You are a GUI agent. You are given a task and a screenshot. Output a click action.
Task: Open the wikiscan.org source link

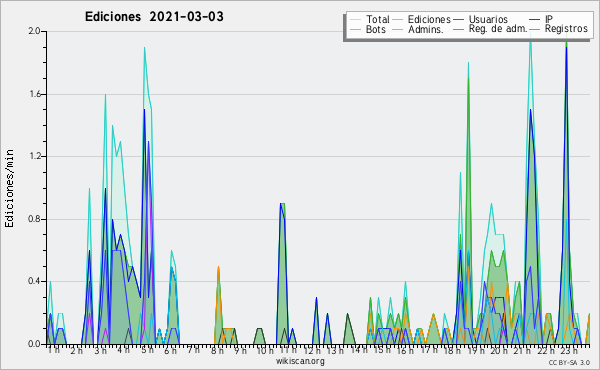click(300, 361)
